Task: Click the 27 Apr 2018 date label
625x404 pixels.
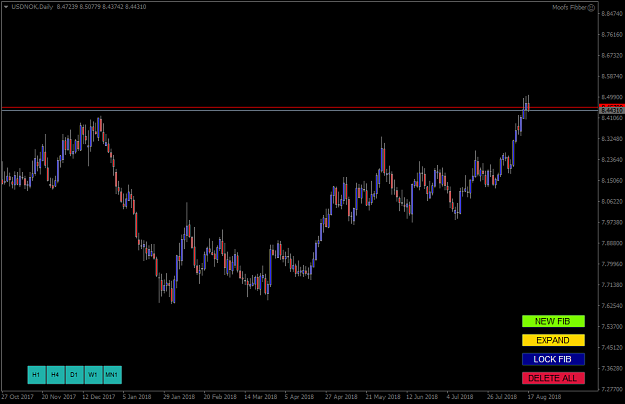Action: (341, 397)
